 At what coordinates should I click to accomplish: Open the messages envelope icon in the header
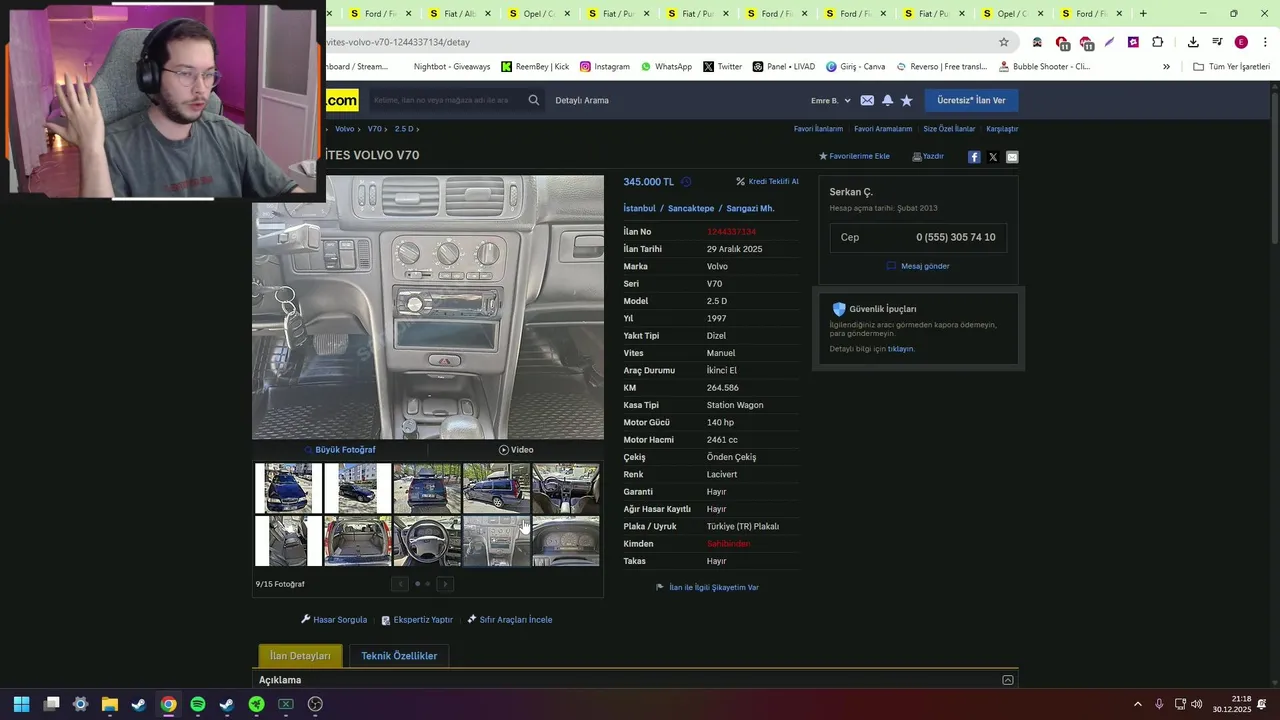point(867,100)
